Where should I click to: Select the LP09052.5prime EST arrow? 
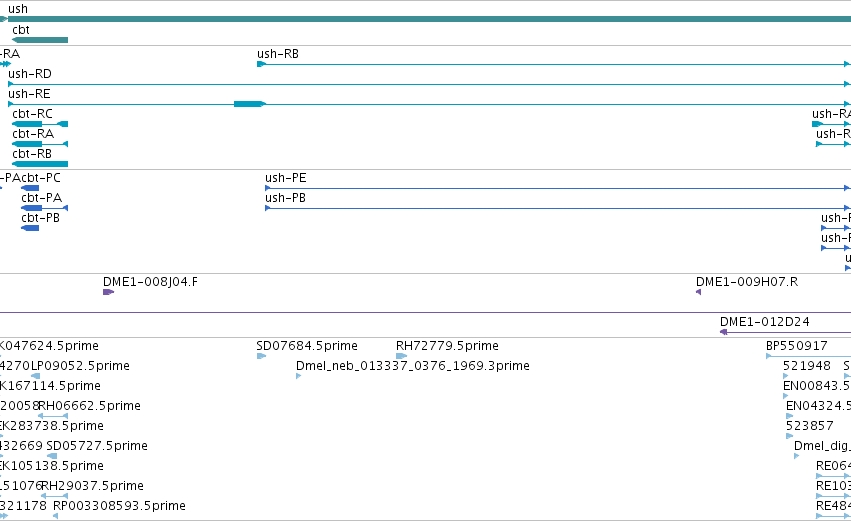[x=36, y=376]
